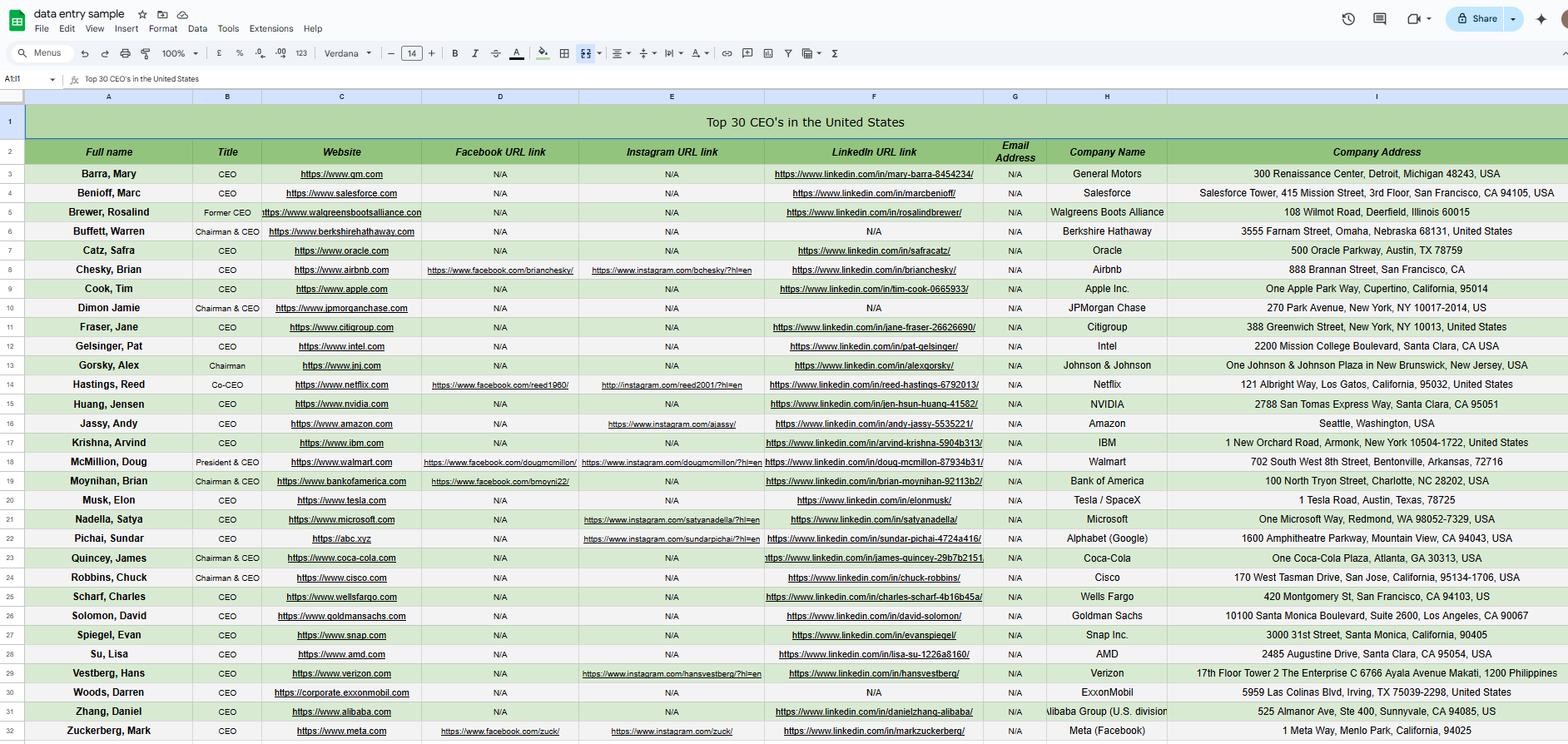Select column F header

tap(874, 97)
